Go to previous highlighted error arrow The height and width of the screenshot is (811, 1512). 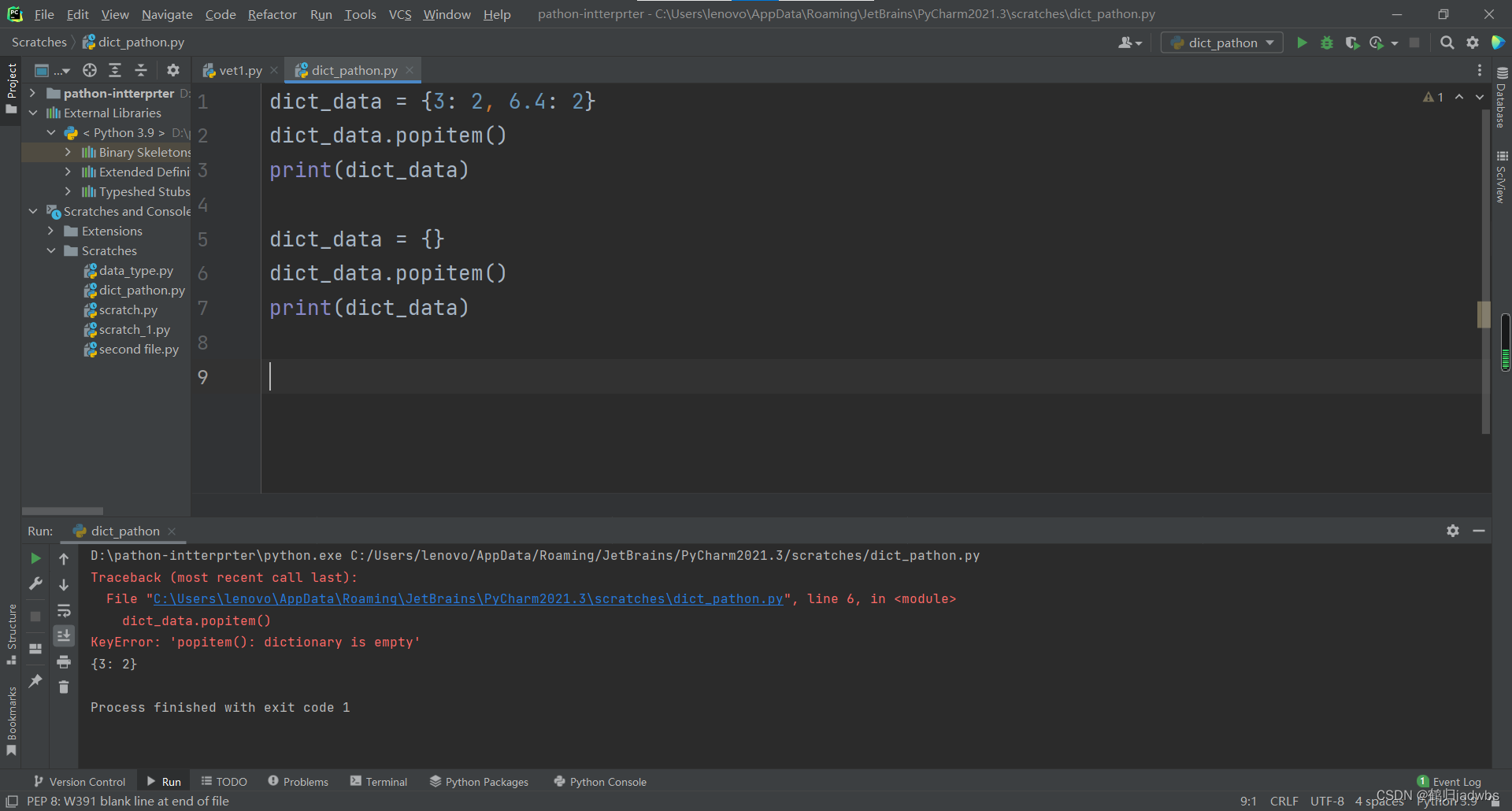tap(1459, 97)
